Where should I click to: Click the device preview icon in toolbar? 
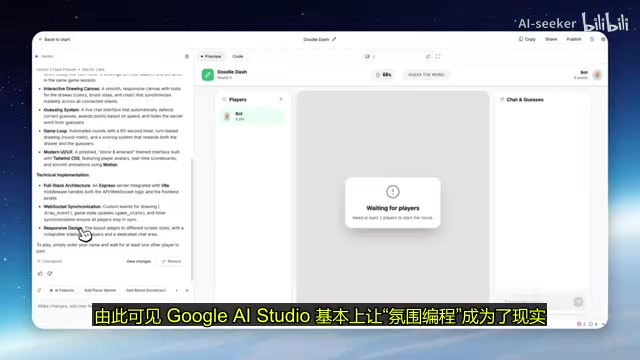(x=367, y=56)
